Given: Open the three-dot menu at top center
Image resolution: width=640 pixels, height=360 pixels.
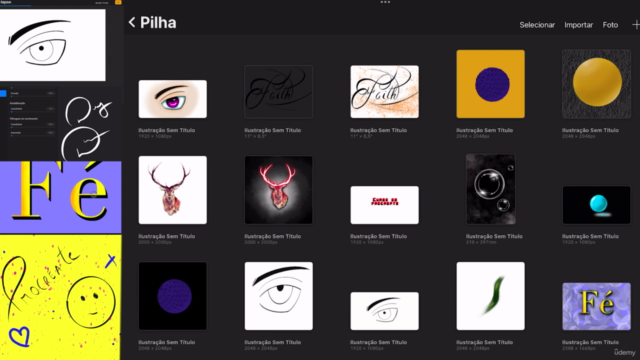Looking at the screenshot, I should point(385,2).
